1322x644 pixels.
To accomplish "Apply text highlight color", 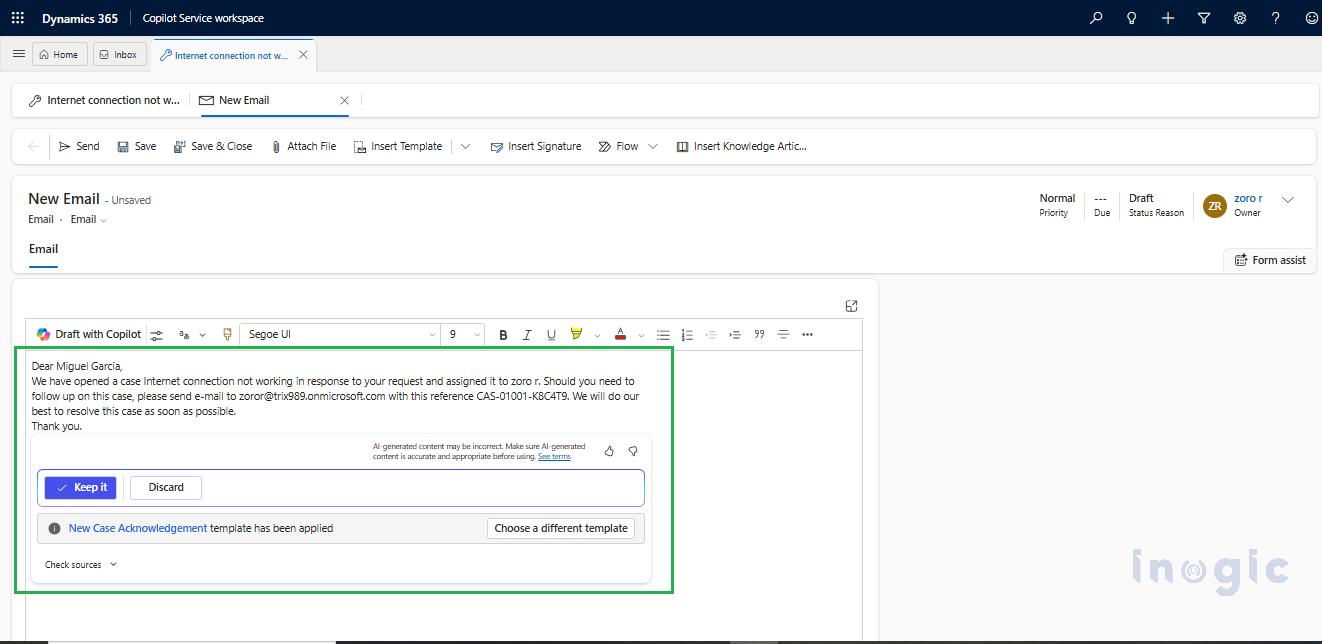I will coord(578,334).
